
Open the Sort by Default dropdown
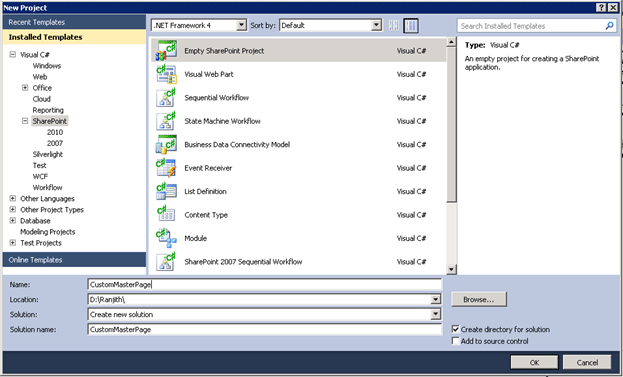376,25
